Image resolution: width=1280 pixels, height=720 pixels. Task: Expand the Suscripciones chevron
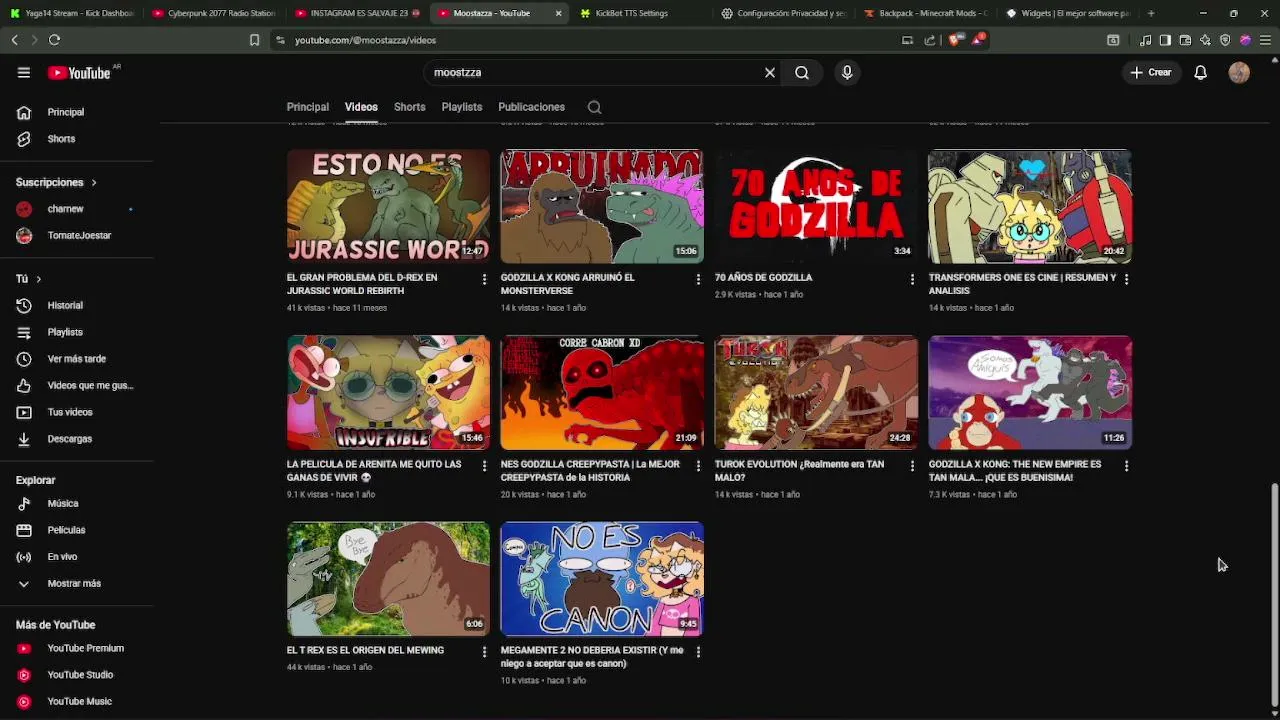coord(94,182)
